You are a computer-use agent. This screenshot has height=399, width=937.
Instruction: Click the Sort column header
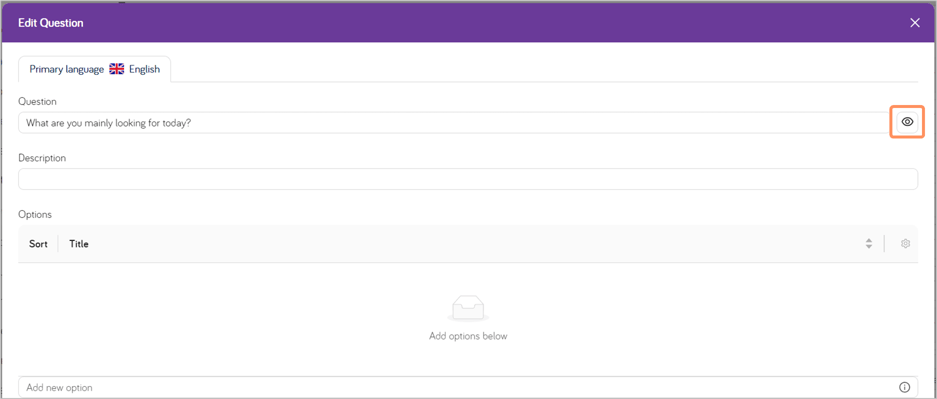(x=38, y=244)
